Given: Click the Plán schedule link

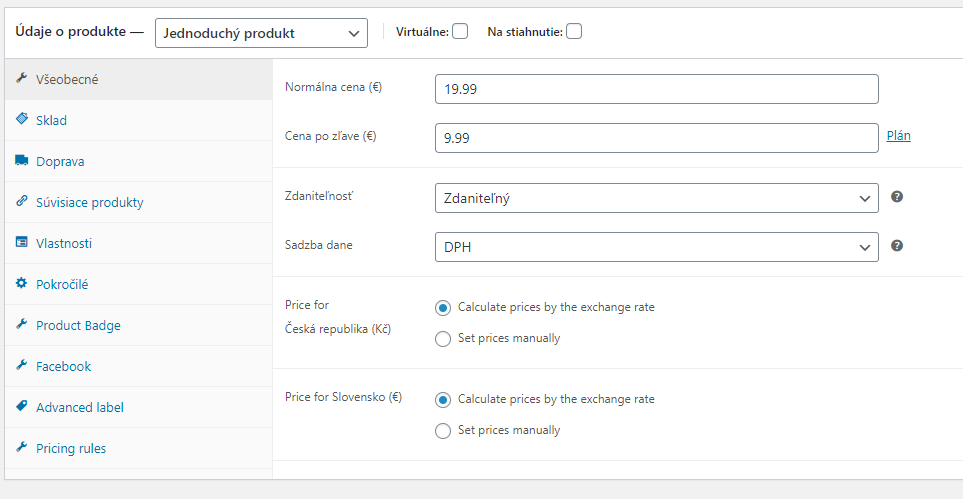Looking at the screenshot, I should point(899,136).
